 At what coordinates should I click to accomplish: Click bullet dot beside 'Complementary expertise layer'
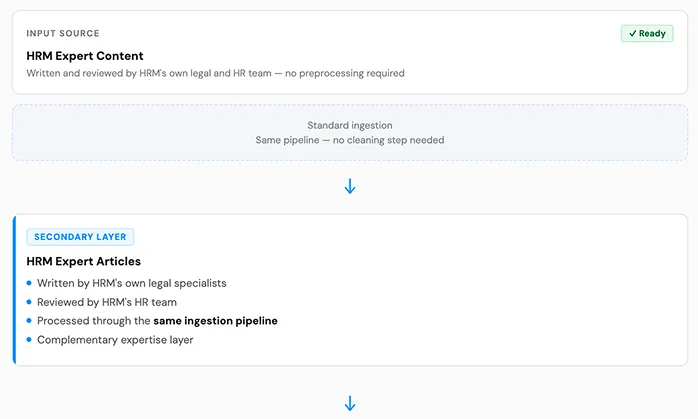(29, 340)
